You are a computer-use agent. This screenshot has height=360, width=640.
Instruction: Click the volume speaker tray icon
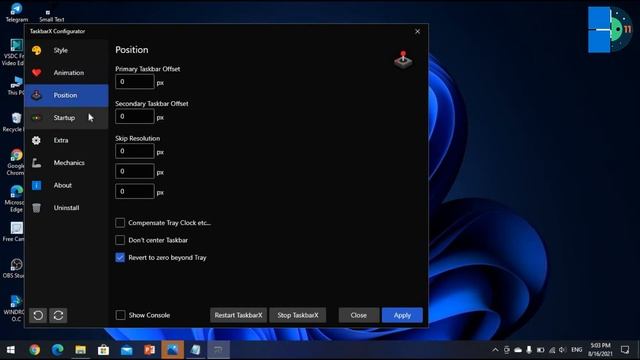562,350
